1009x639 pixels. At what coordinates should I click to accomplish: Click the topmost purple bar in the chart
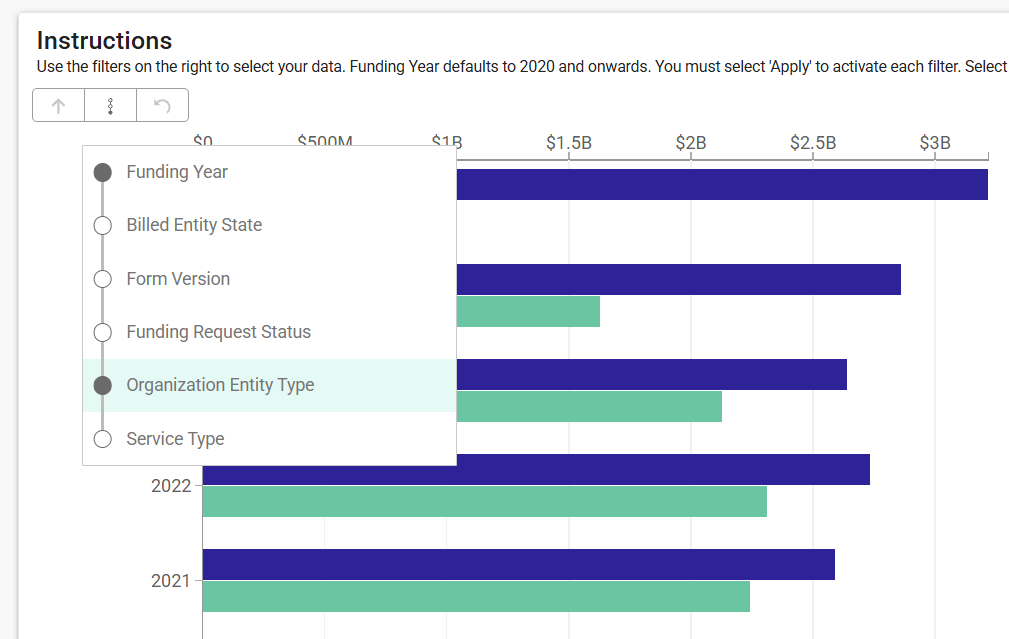[x=720, y=185]
